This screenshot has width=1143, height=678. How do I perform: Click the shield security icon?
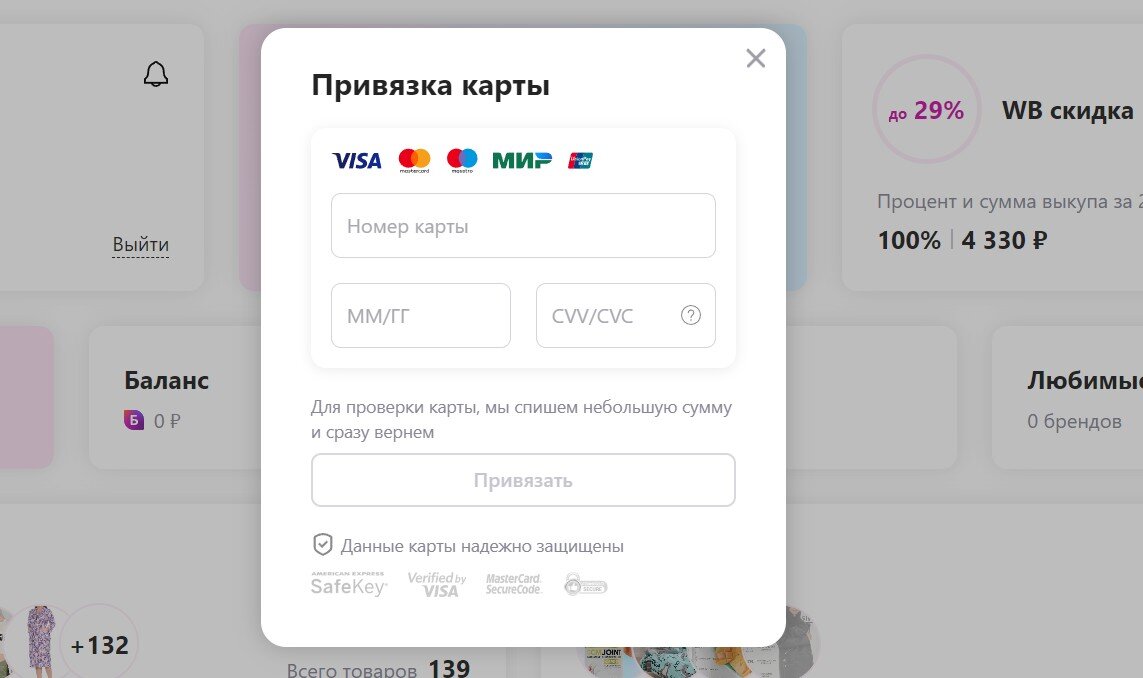(x=322, y=545)
